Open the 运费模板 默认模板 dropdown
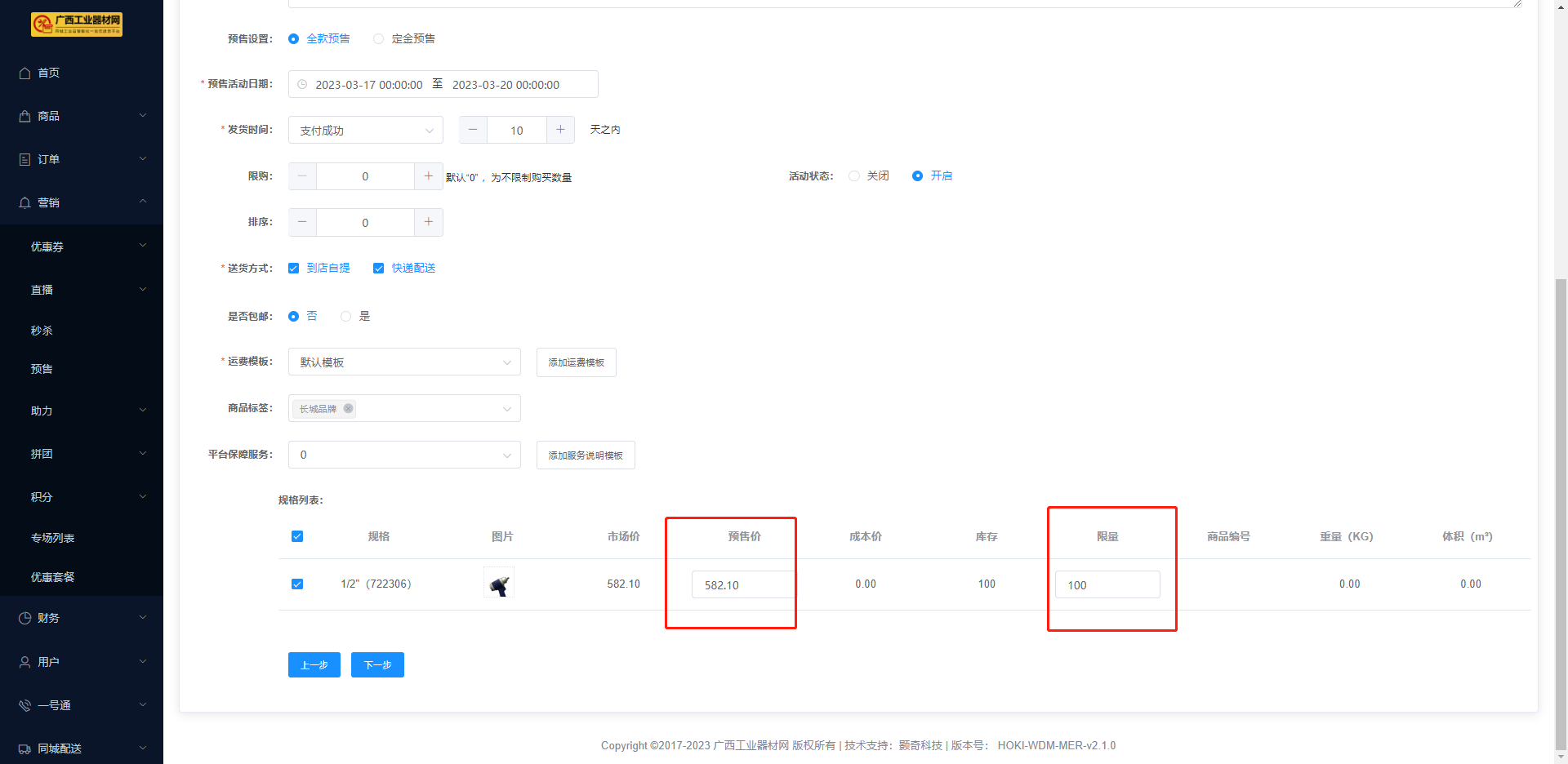 [404, 362]
